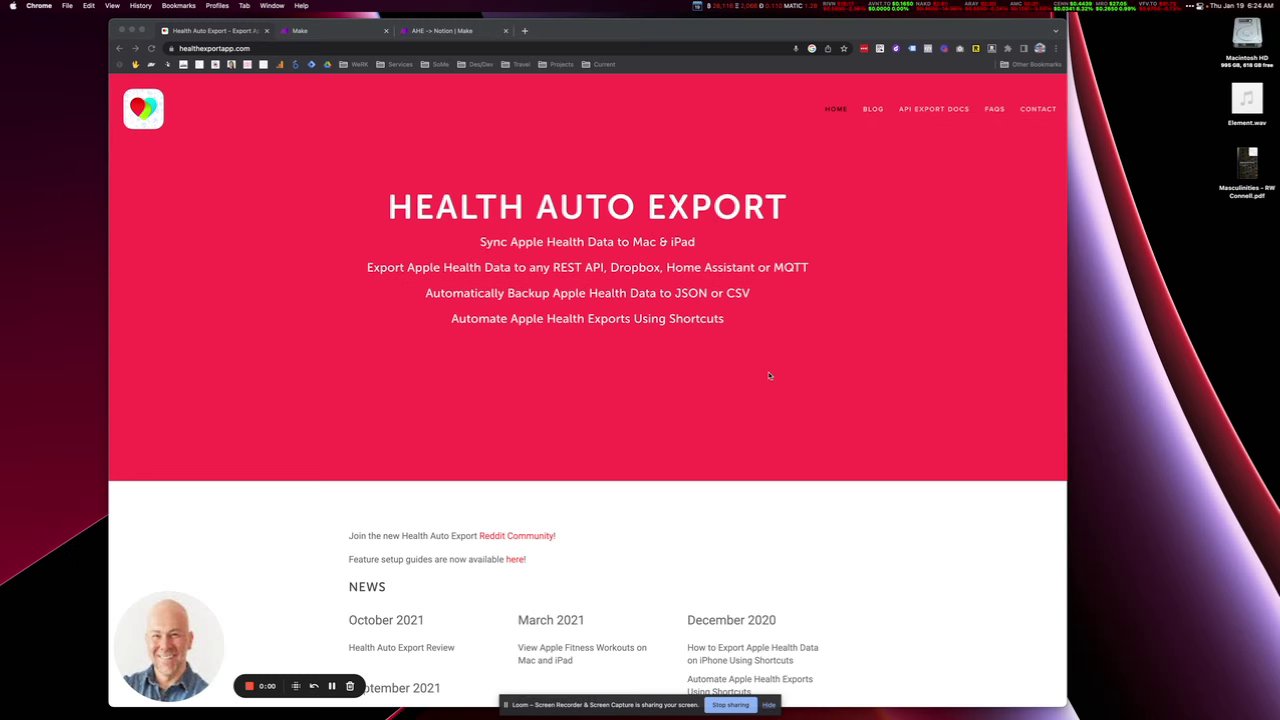Delete the Loom recording with the trash icon

point(350,686)
